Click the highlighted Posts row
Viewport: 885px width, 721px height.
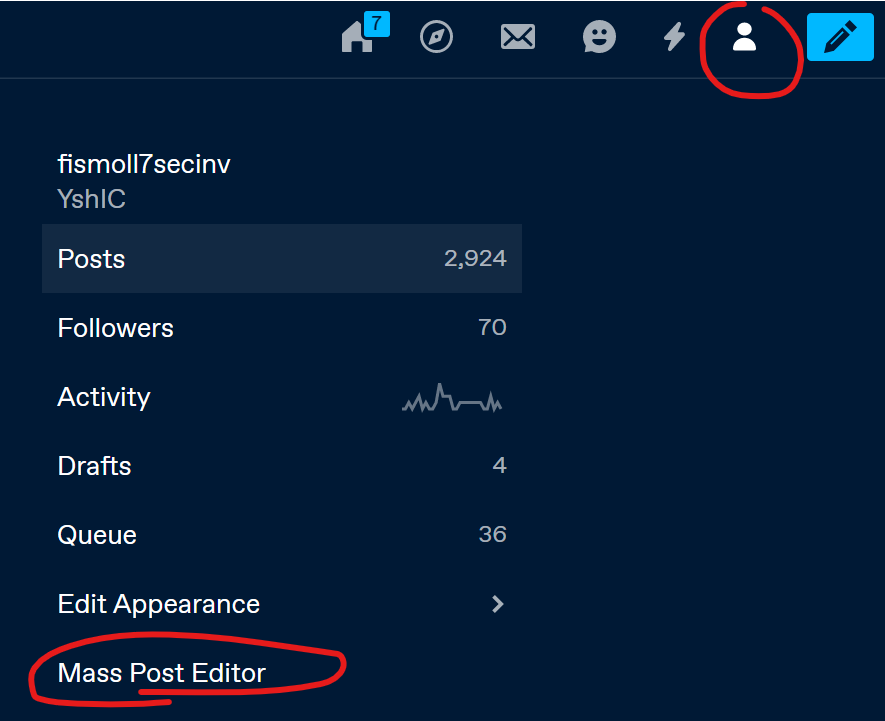click(x=281, y=258)
